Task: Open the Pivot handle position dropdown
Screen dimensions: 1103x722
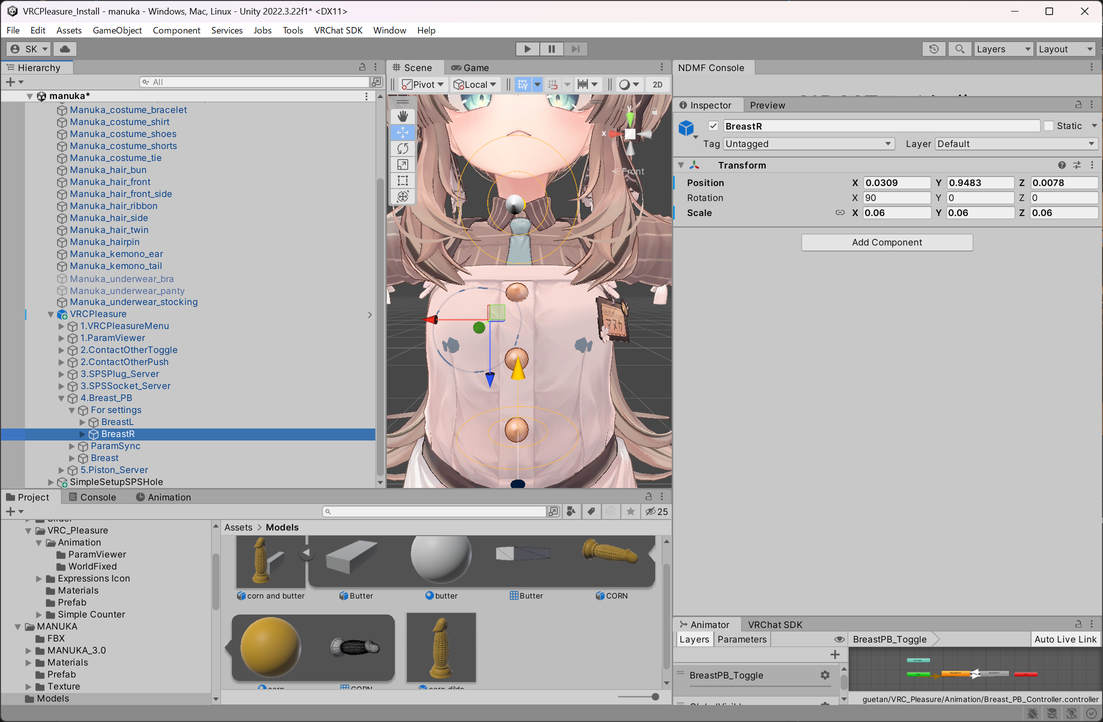Action: coord(423,84)
